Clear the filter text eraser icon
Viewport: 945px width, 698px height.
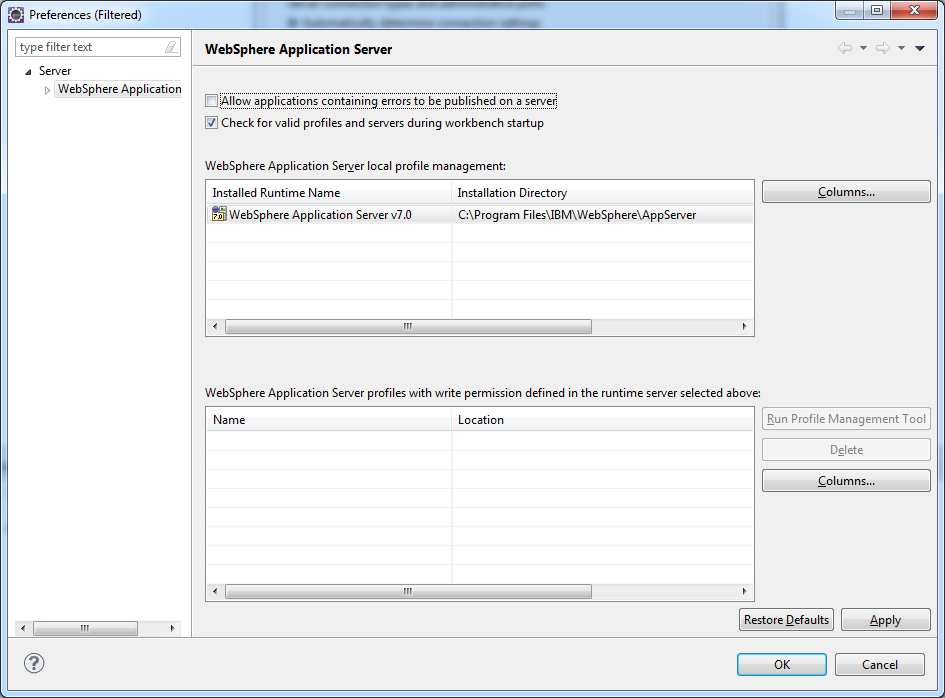point(171,47)
